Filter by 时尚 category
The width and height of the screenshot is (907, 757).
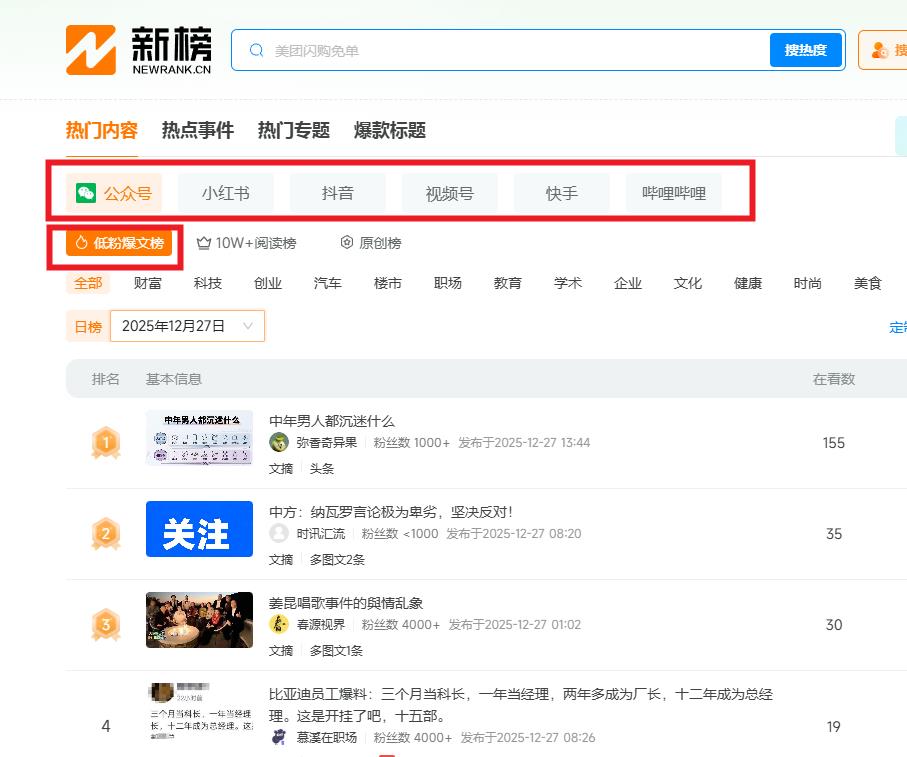click(x=808, y=283)
